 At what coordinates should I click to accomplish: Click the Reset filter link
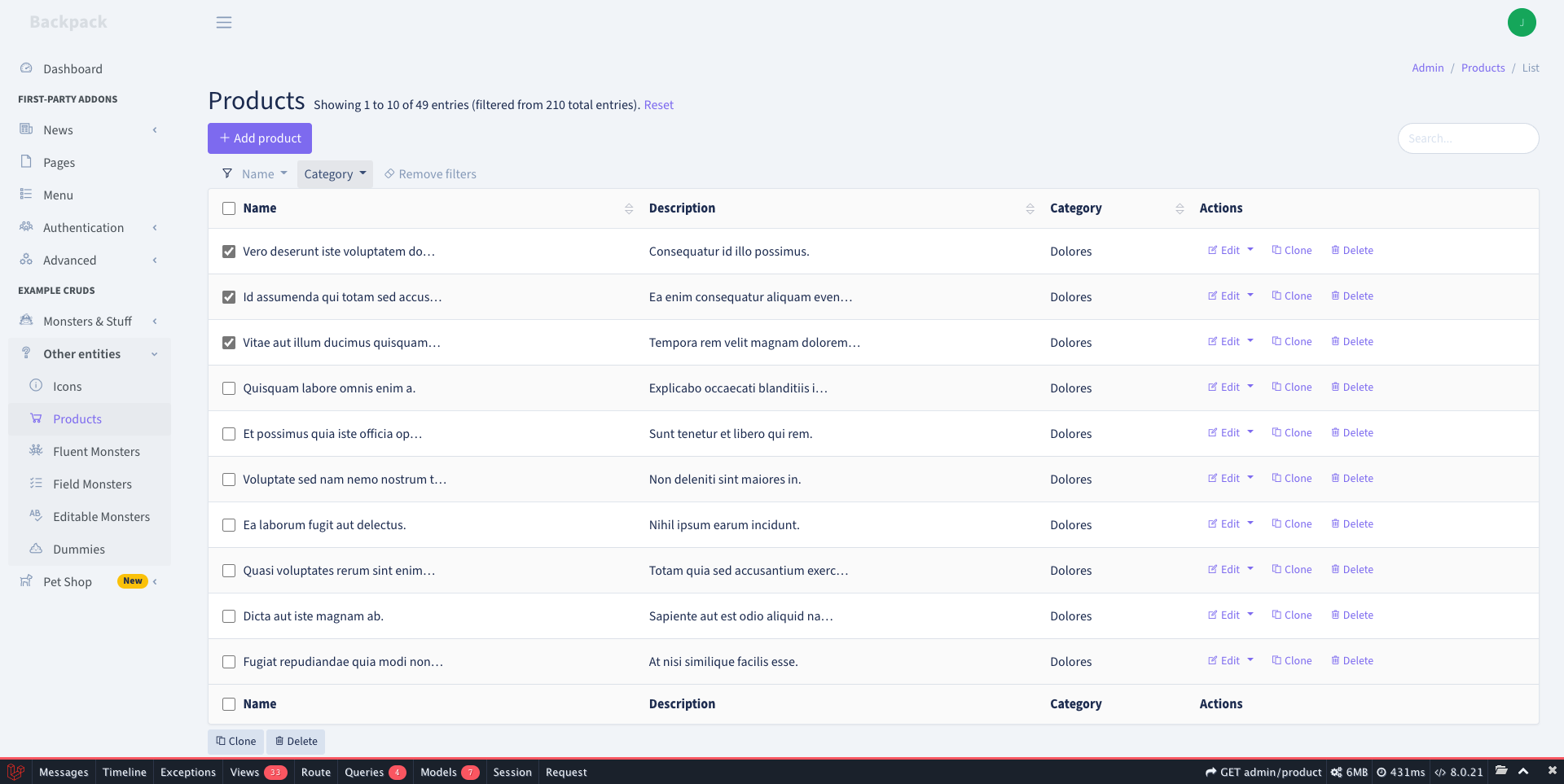click(658, 105)
